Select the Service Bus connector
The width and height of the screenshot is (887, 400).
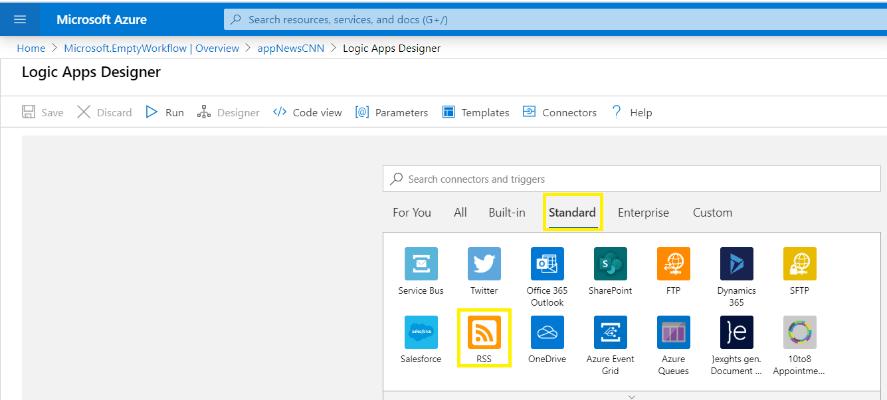[420, 264]
